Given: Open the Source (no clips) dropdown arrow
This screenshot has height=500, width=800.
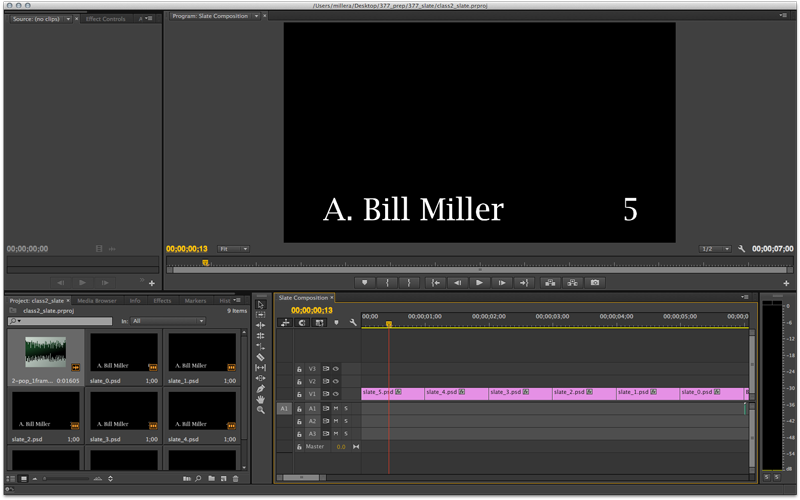Looking at the screenshot, I should [x=68, y=19].
